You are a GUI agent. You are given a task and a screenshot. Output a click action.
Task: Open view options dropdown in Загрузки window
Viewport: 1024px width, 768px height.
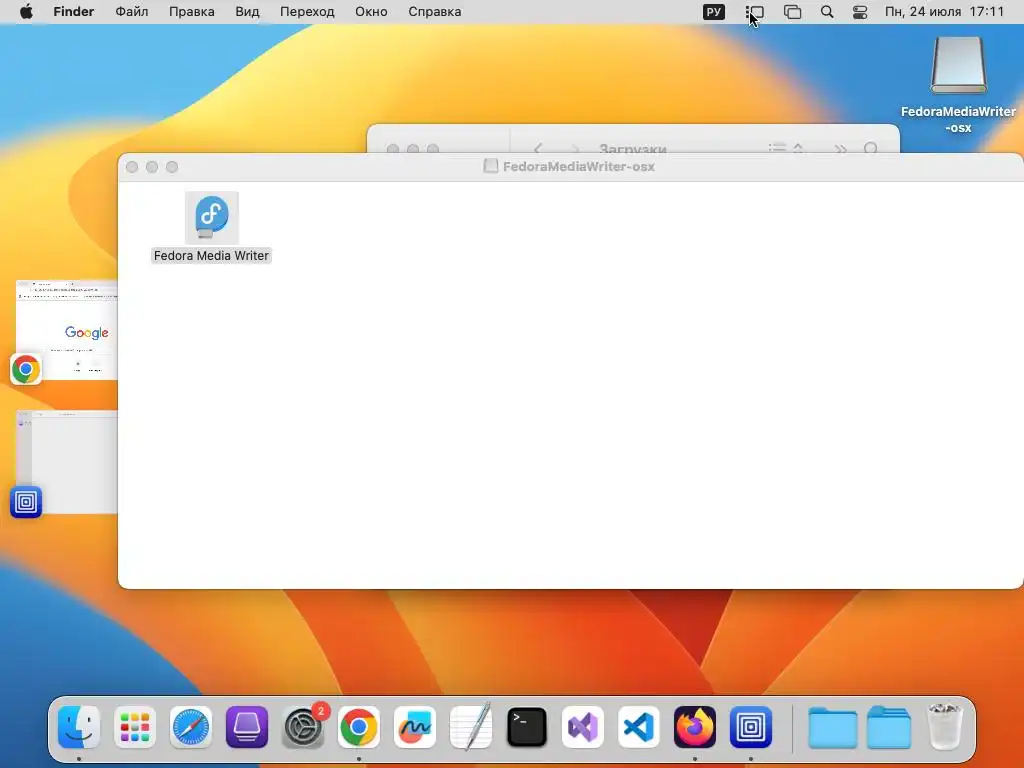[786, 148]
